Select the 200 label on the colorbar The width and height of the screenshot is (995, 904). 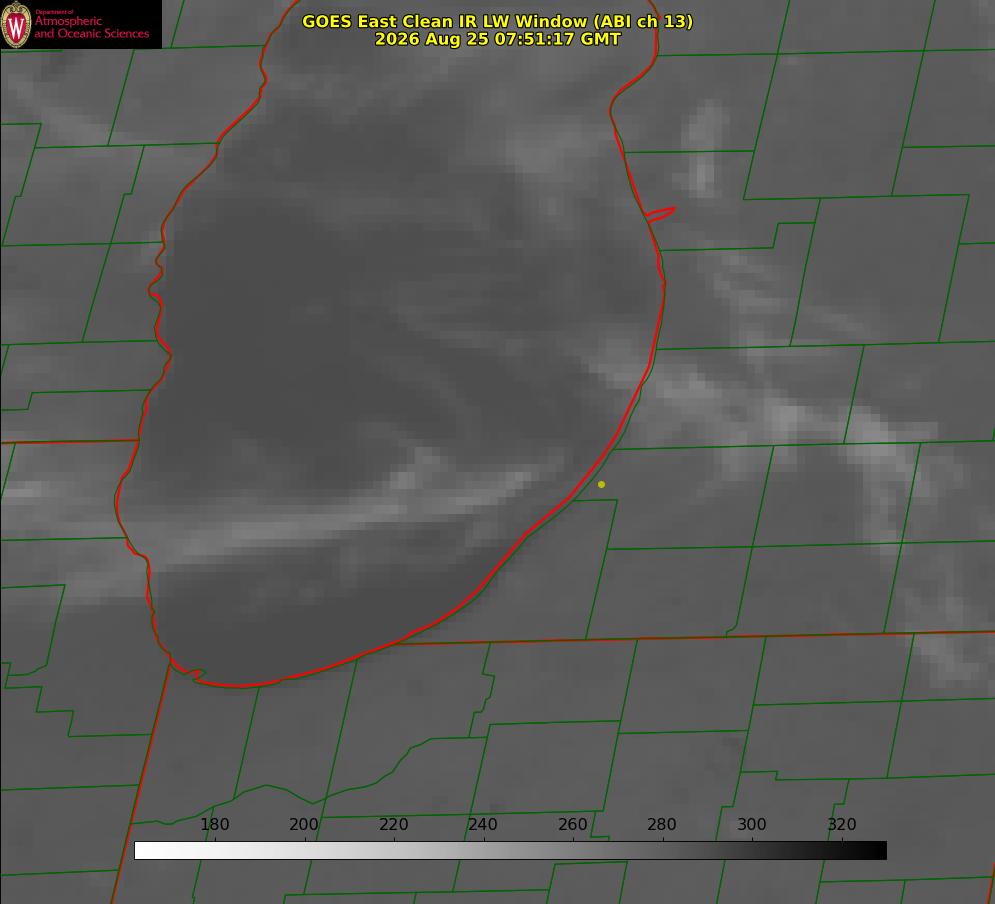(304, 824)
